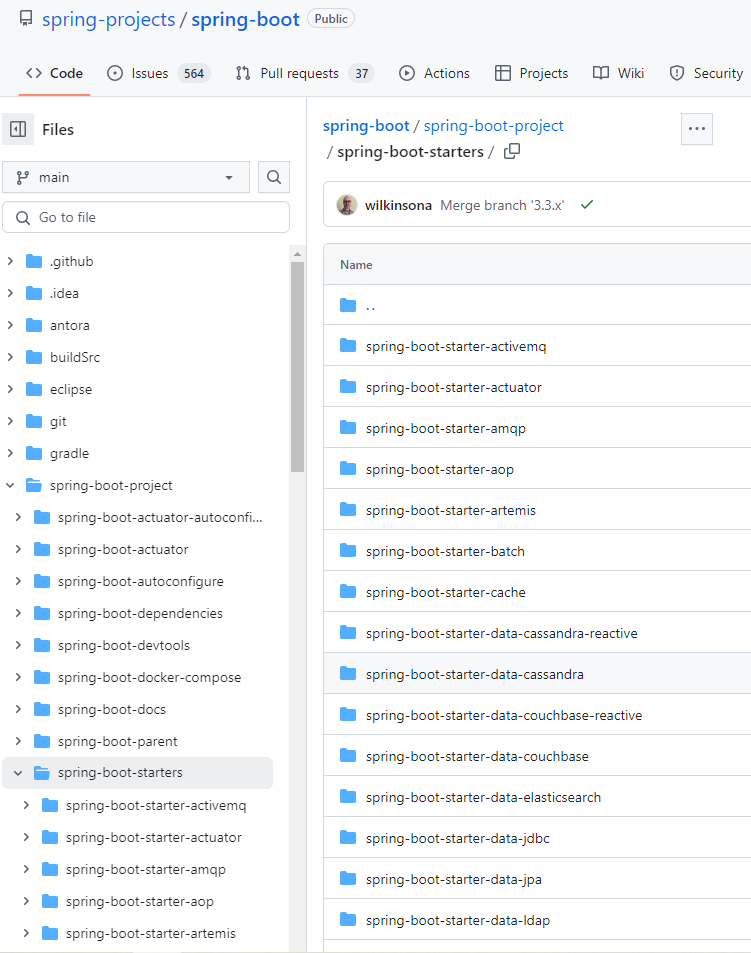Open the main branch selector dropdown
The height and width of the screenshot is (953, 751).
[126, 177]
